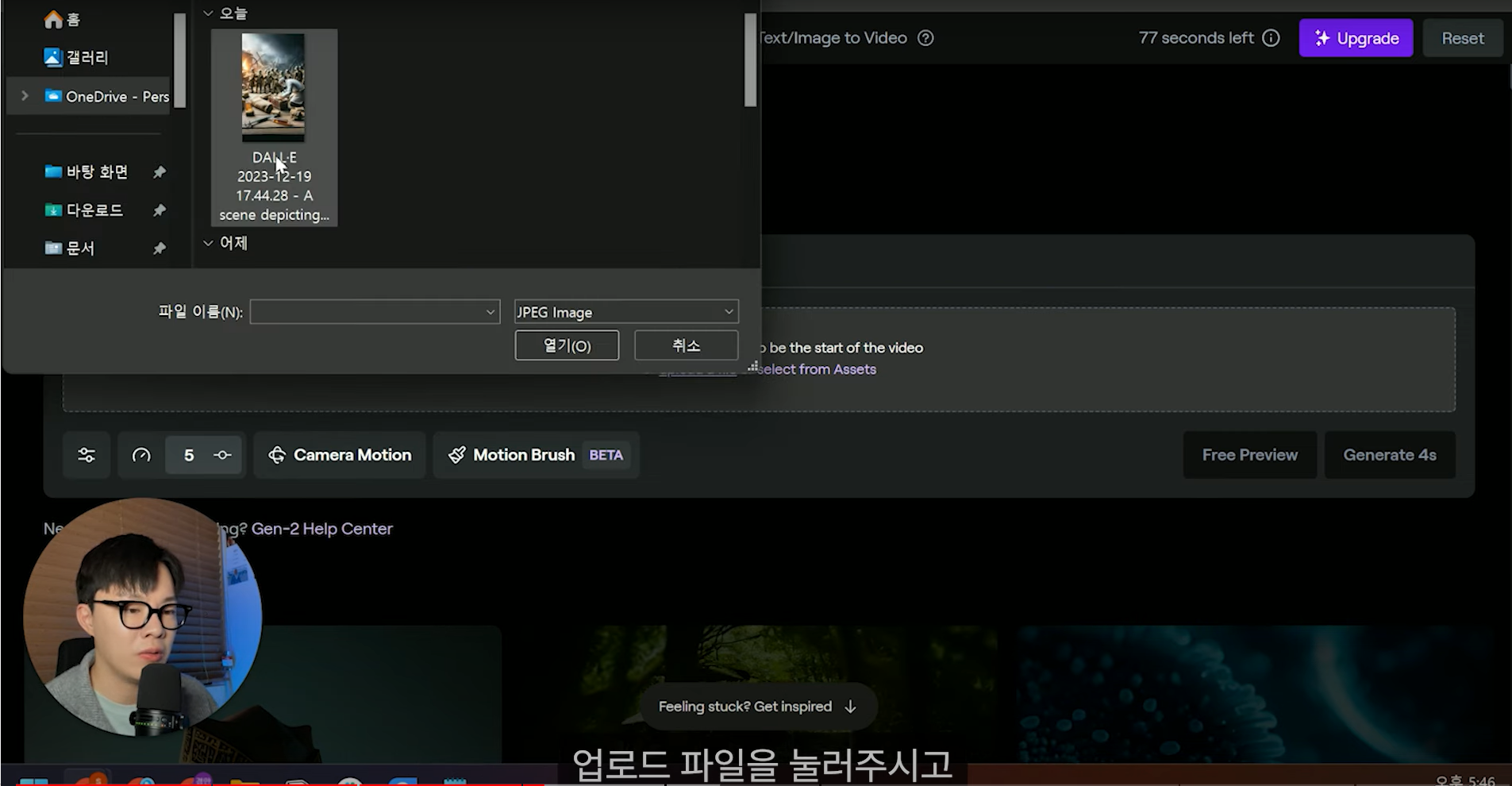Click Feeling stuck? Get inspired pill
Image resolution: width=1512 pixels, height=786 pixels.
758,707
